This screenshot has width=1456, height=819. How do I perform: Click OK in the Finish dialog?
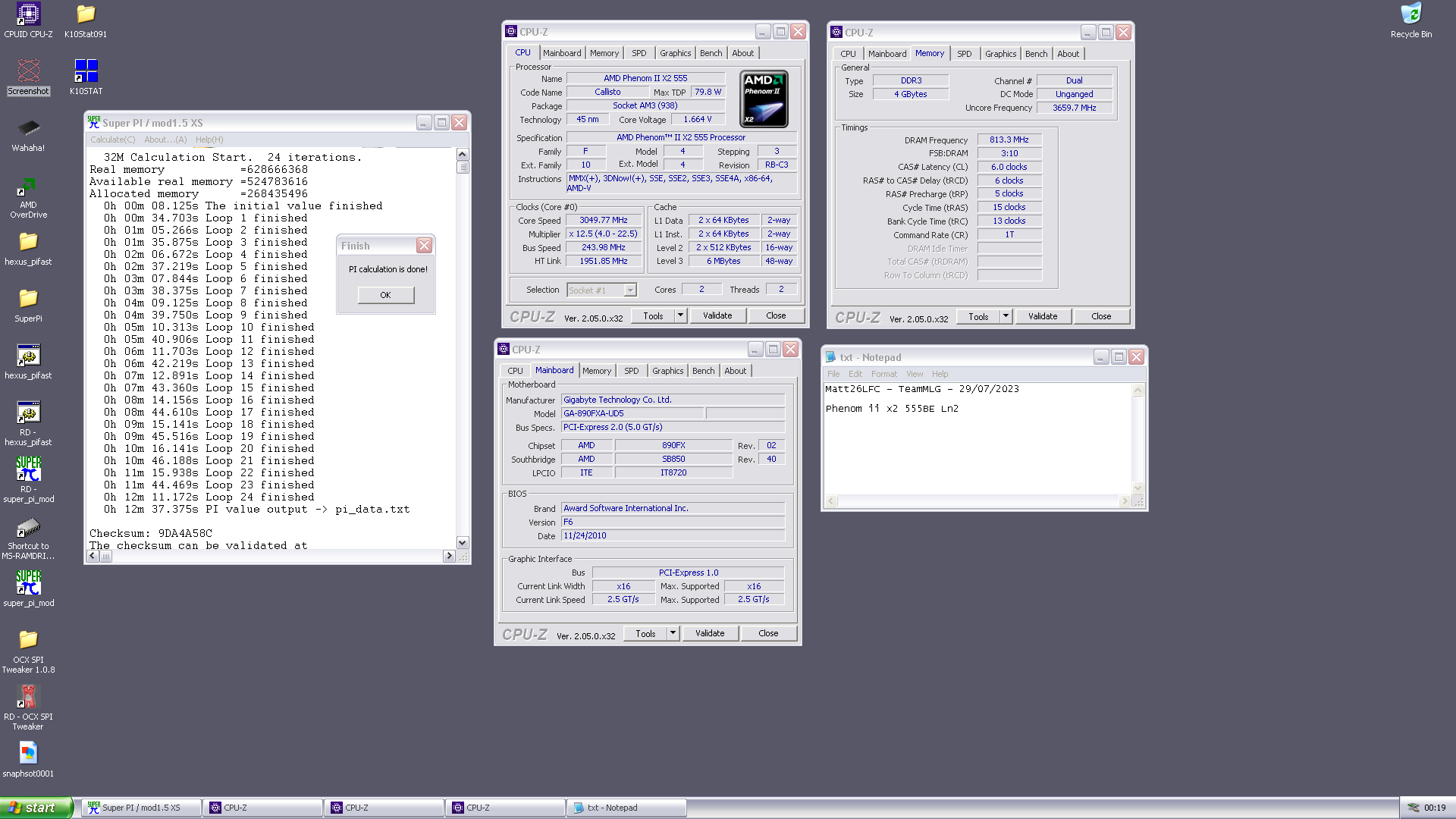pos(386,295)
